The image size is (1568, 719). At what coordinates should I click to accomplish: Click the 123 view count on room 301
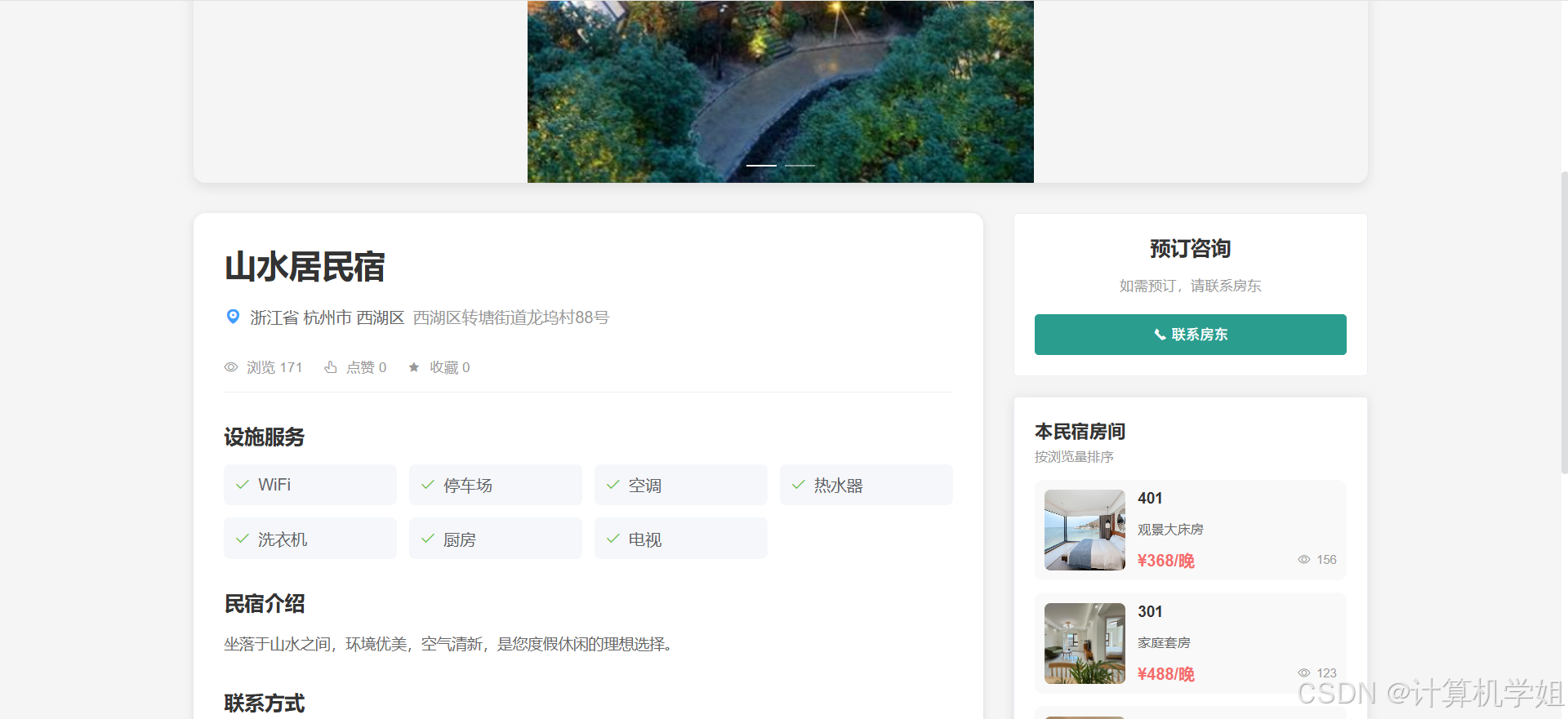coord(1326,673)
